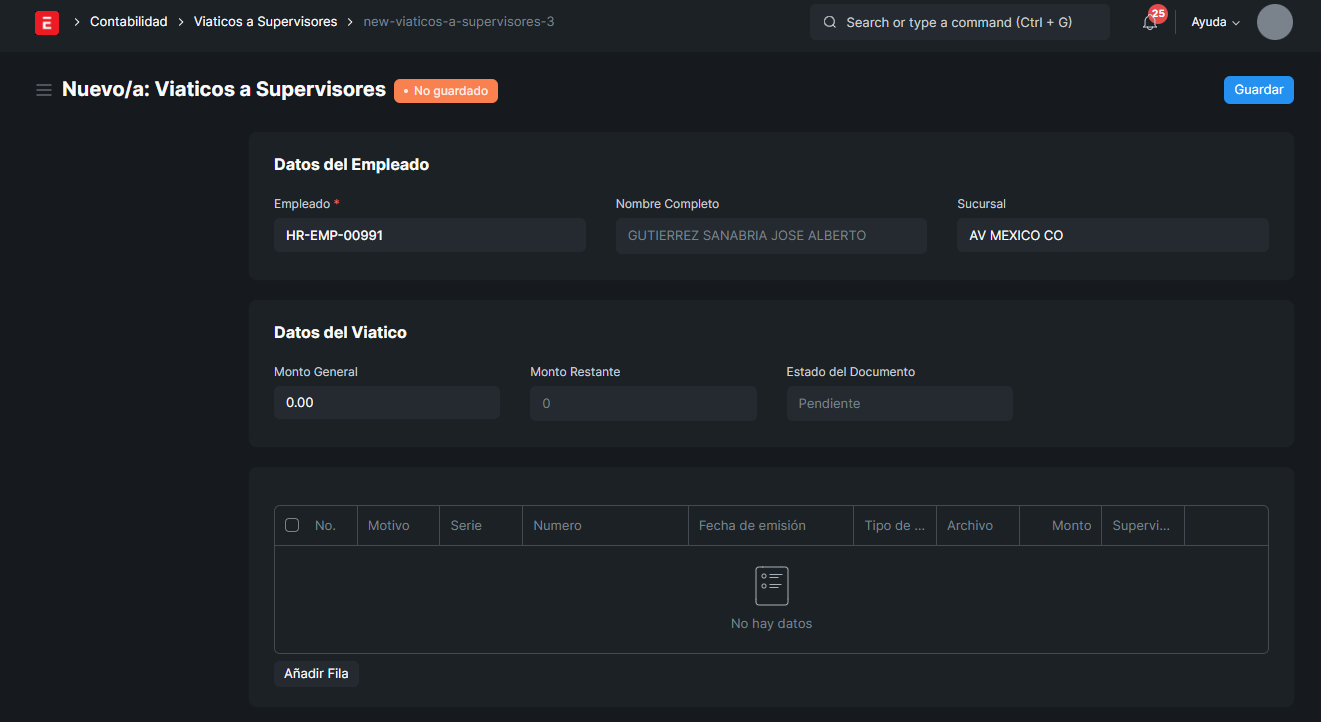Focus the search command bar

pos(959,22)
